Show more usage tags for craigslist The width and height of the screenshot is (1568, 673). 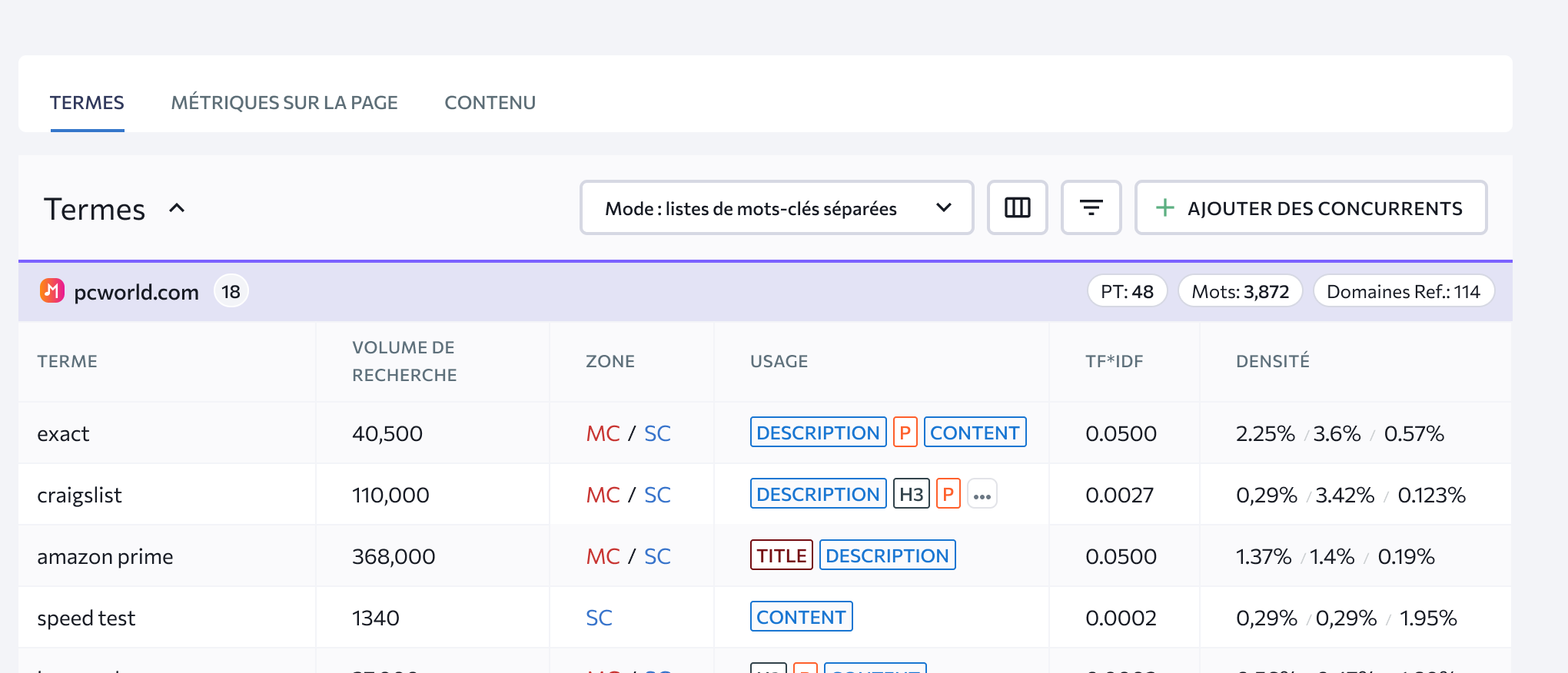(x=982, y=494)
